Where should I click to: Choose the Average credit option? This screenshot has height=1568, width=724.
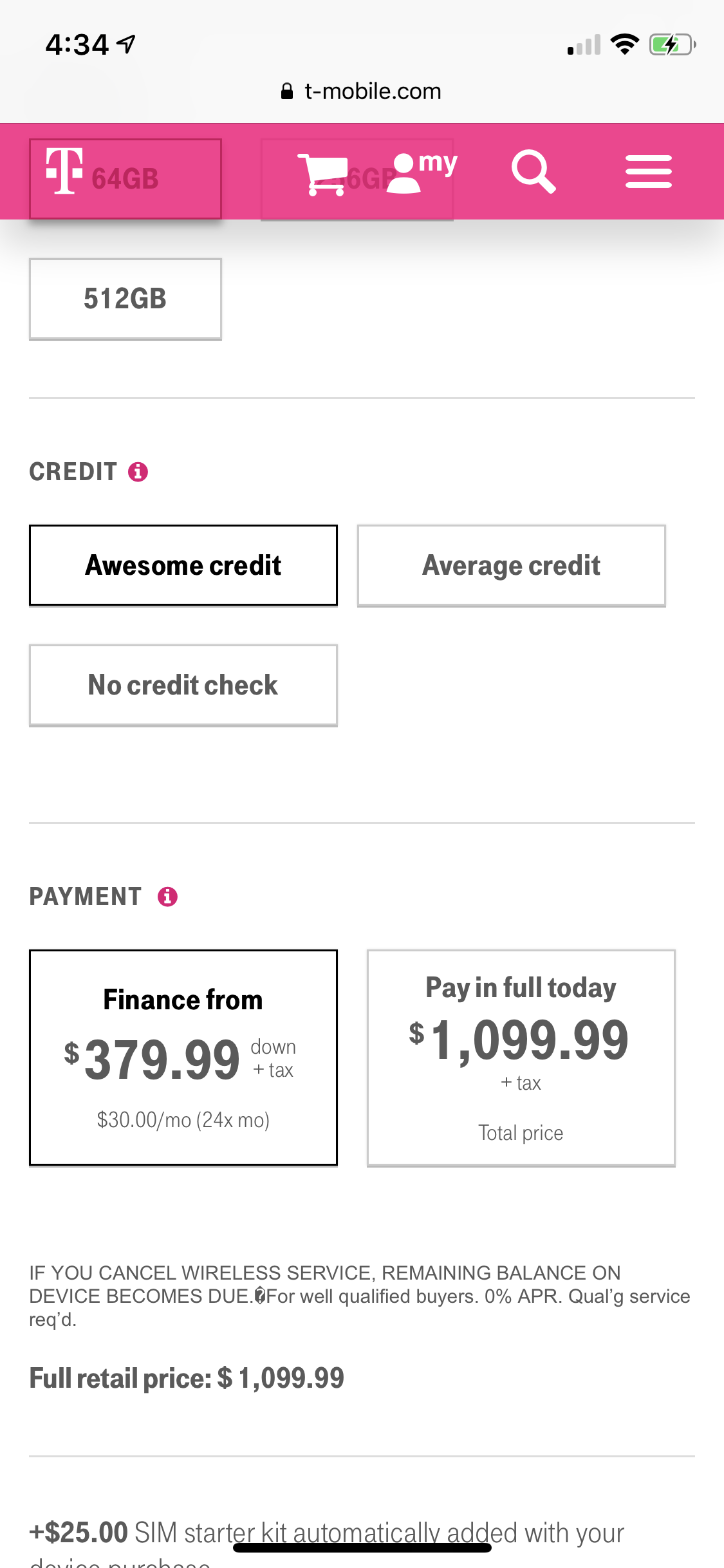[512, 566]
